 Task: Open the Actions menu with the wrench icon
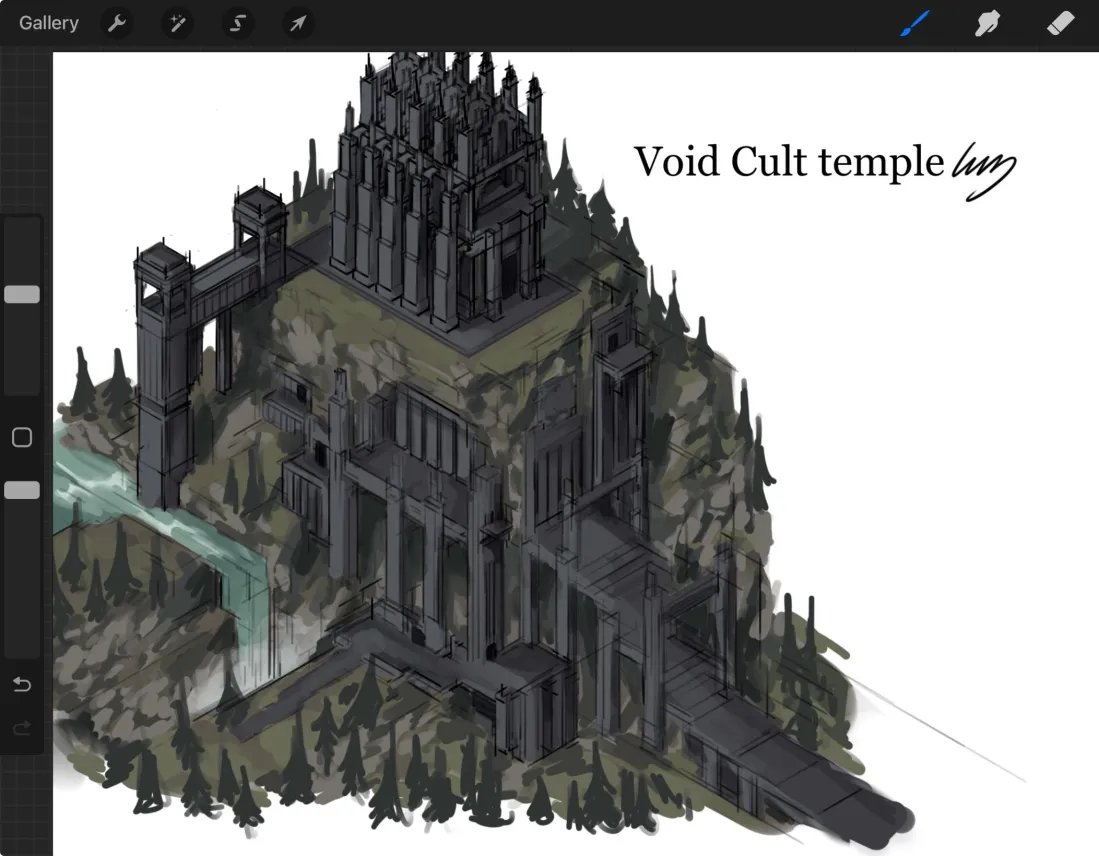117,22
